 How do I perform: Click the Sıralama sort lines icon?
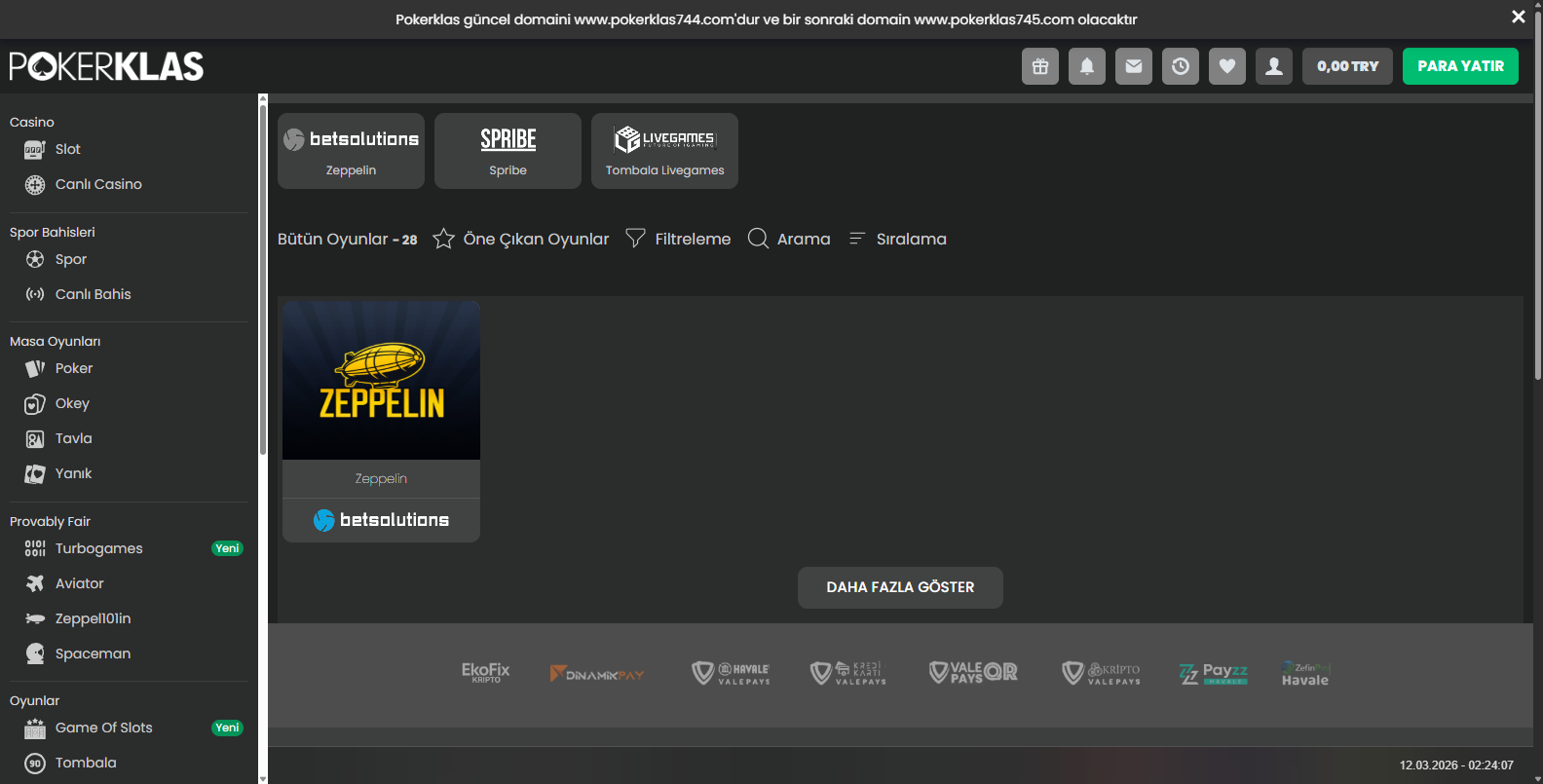[857, 239]
